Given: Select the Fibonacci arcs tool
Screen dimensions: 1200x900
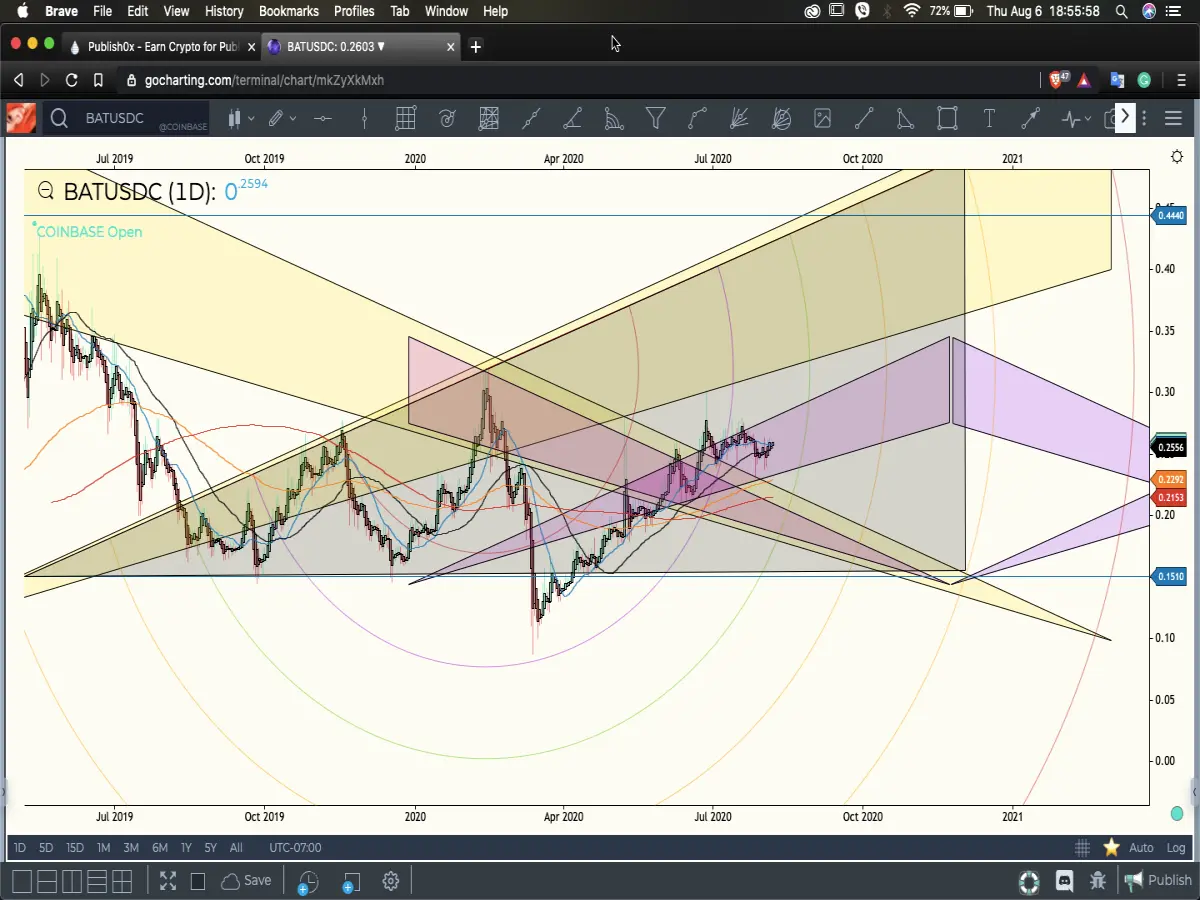Looking at the screenshot, I should pyautogui.click(x=614, y=119).
